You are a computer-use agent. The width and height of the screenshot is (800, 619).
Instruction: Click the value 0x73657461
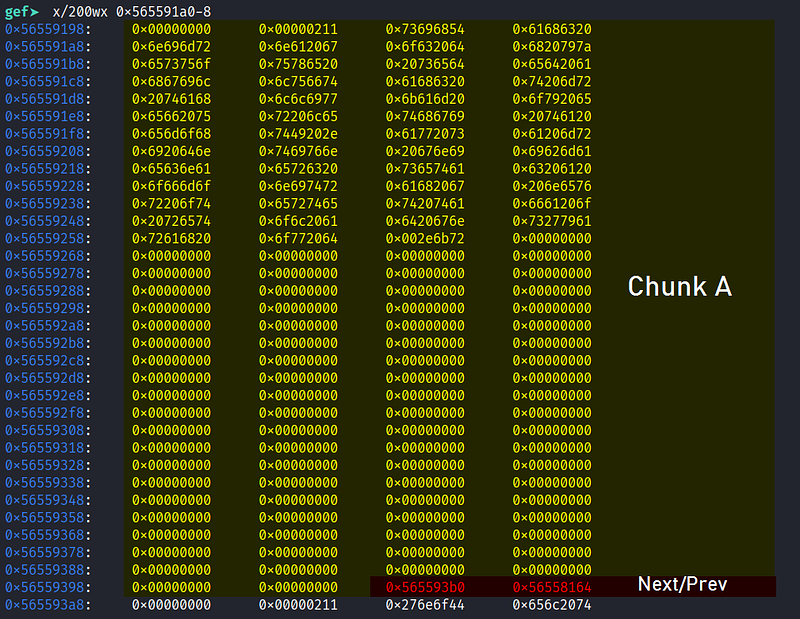pyautogui.click(x=425, y=168)
